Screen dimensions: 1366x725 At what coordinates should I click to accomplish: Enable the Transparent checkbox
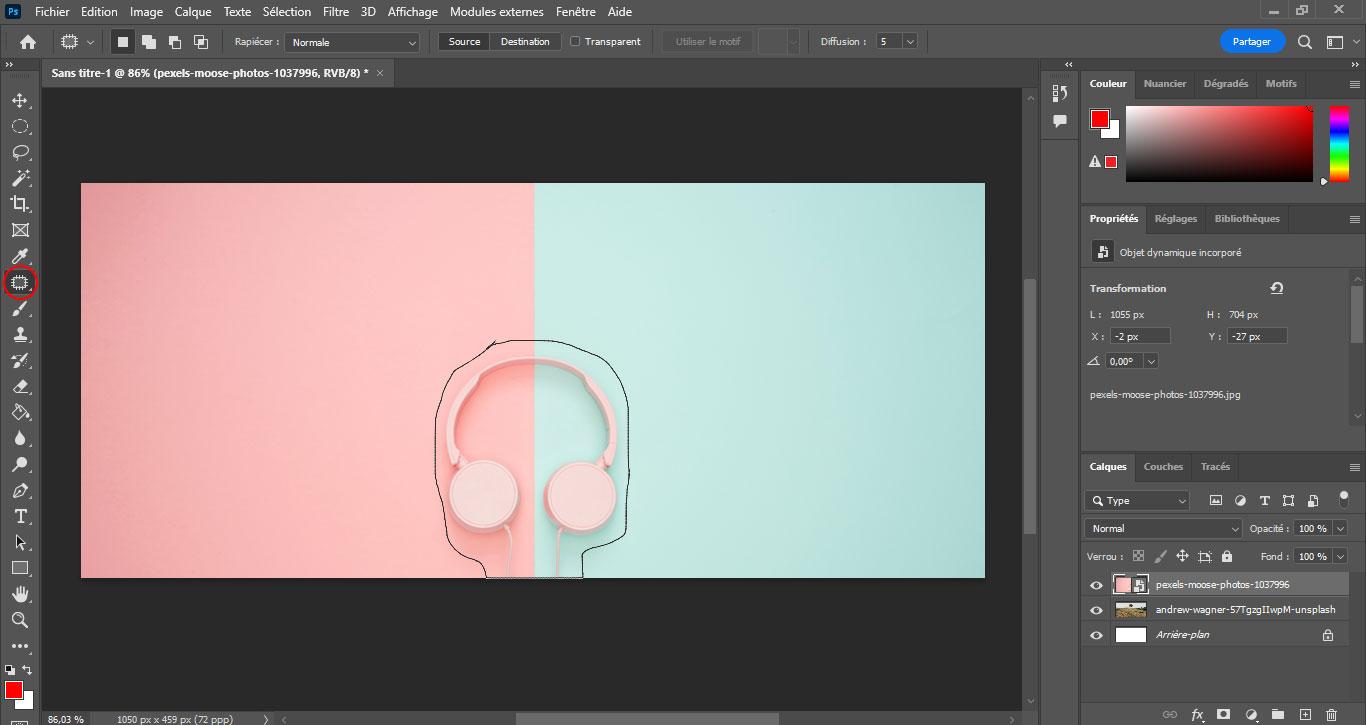575,42
